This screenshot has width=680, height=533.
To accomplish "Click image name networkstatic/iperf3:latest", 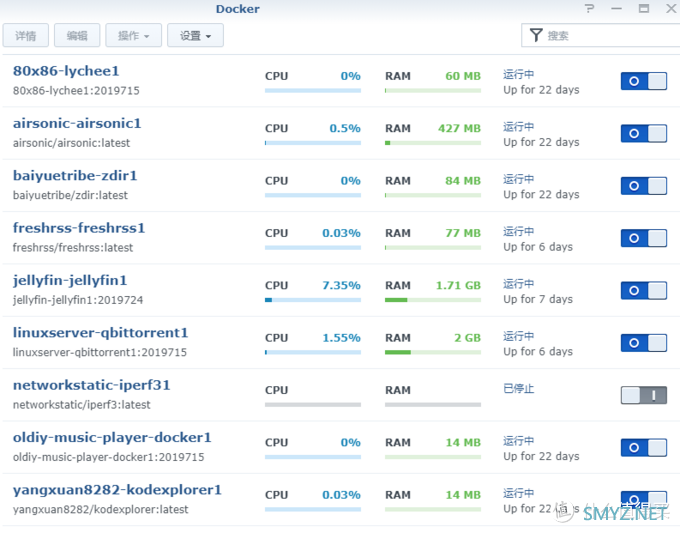I will point(82,405).
